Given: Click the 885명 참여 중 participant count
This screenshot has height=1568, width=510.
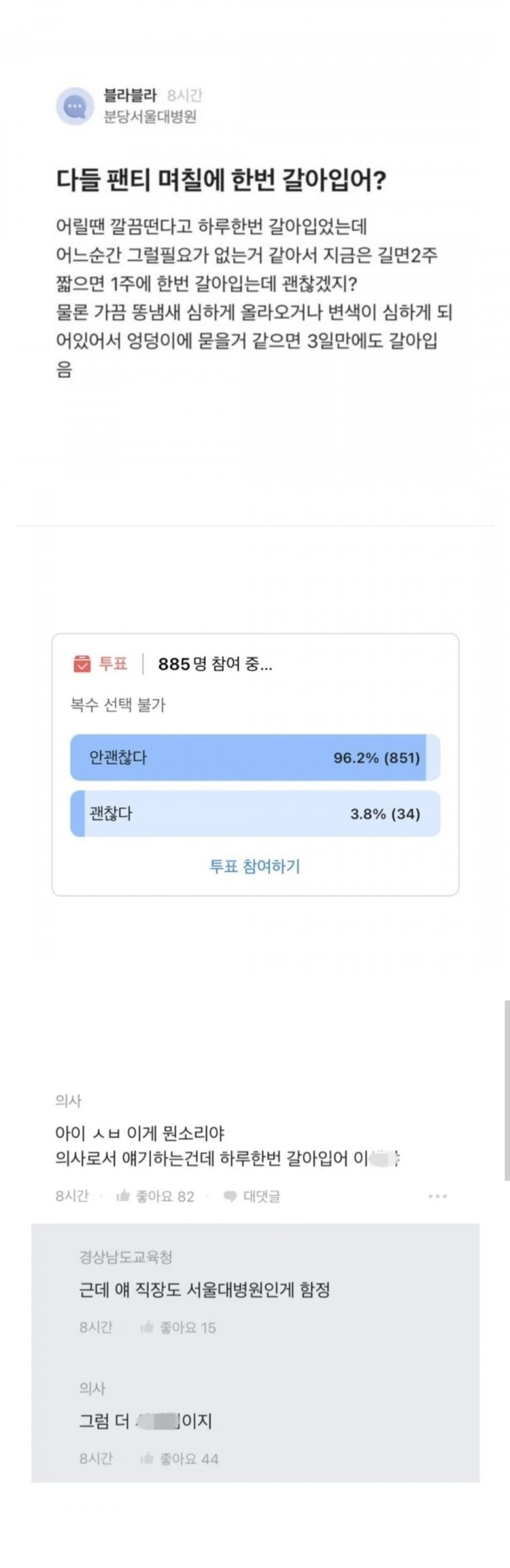Looking at the screenshot, I should click(216, 664).
